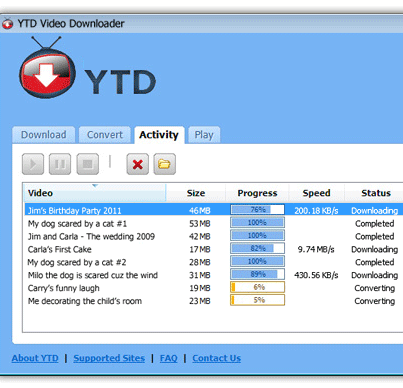Click the 53 MB size cell

pyautogui.click(x=200, y=224)
